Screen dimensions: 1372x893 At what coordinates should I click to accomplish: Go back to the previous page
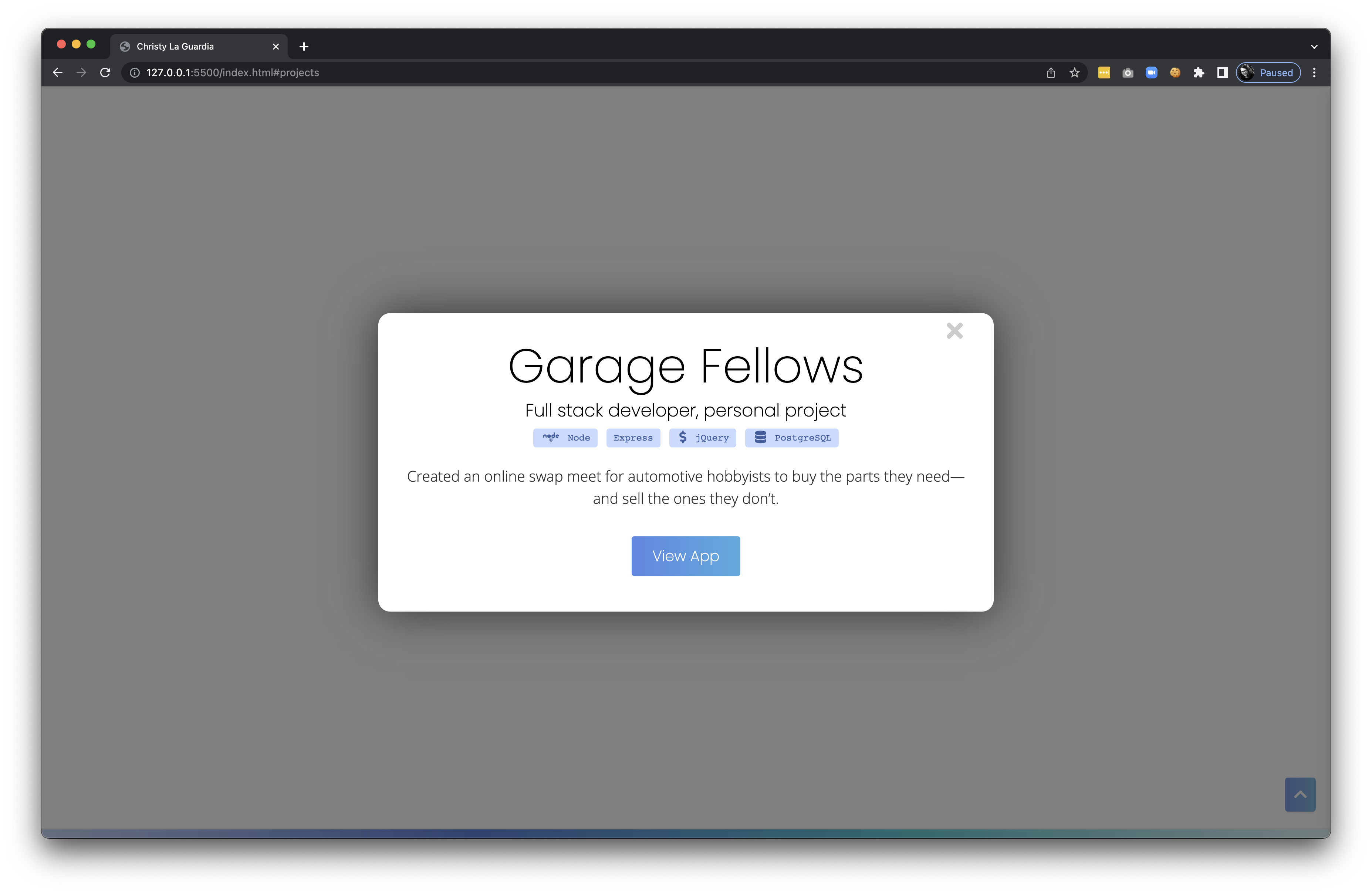[58, 73]
